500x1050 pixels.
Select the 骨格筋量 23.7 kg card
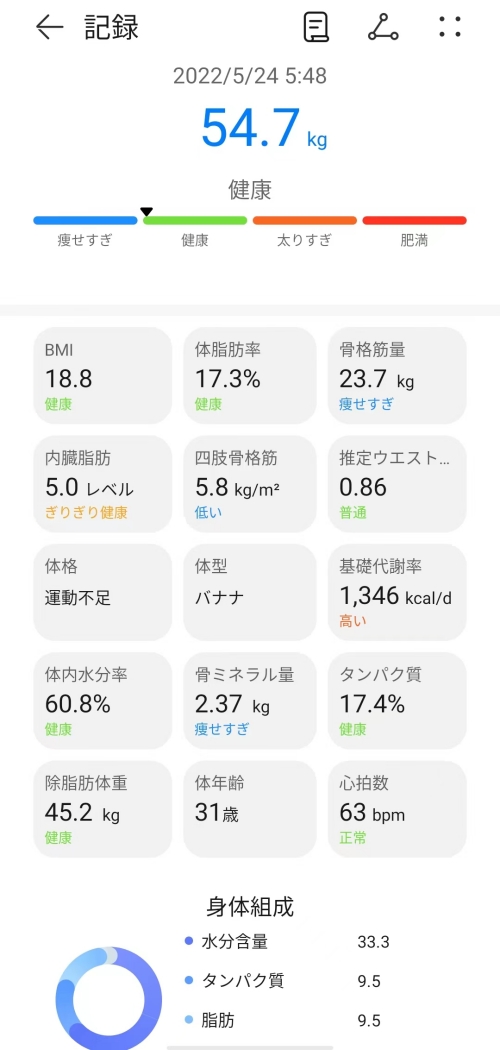click(x=397, y=376)
